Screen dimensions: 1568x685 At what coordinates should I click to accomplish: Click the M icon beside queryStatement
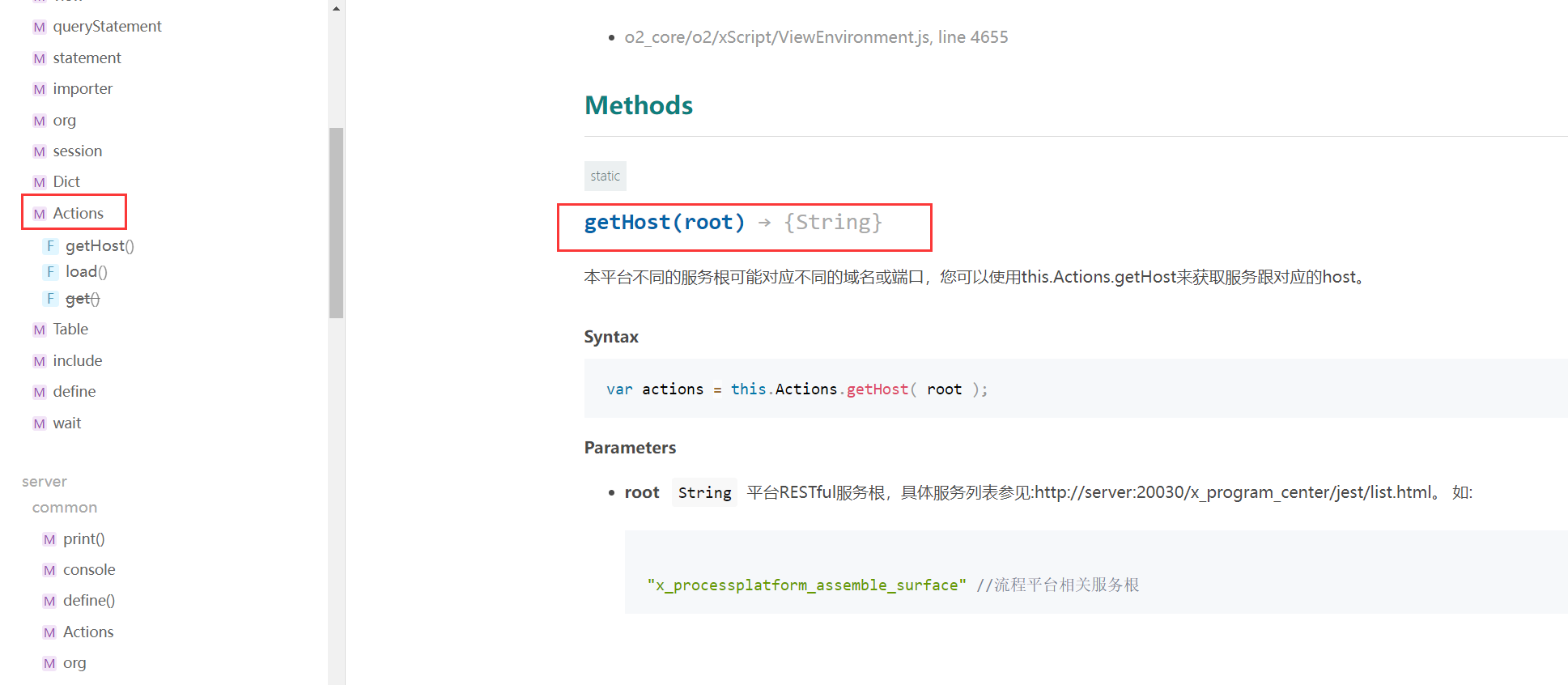tap(39, 28)
